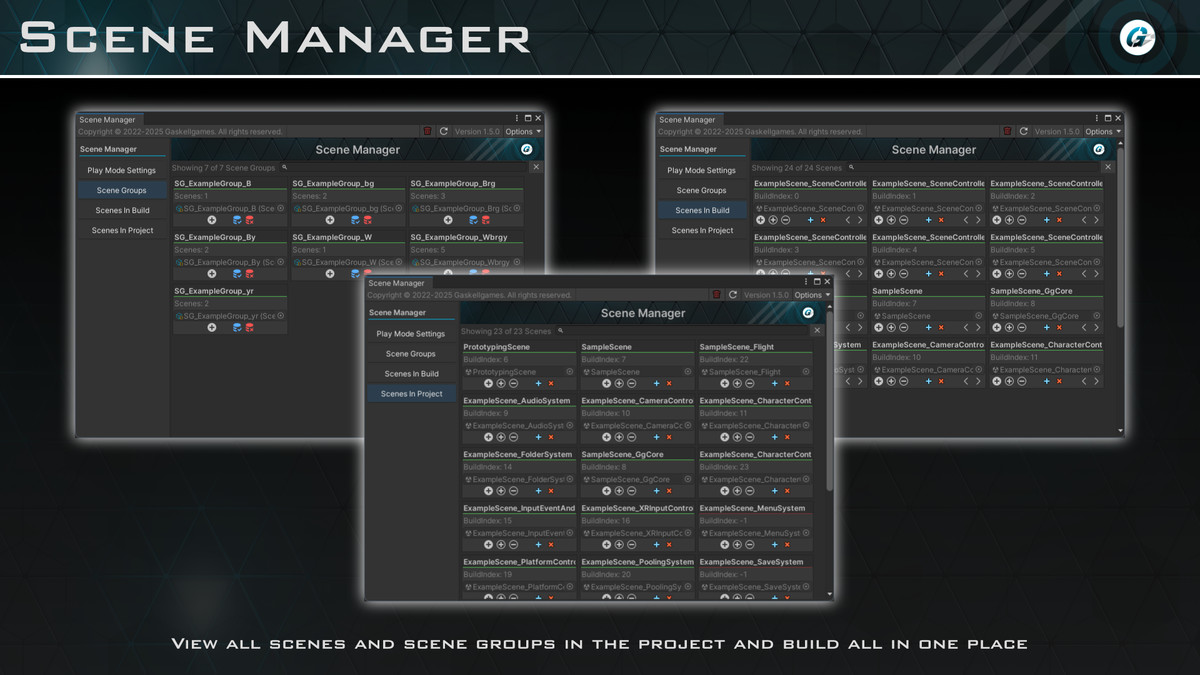The image size is (1200, 675).
Task: Click the minus circle icon on ExampleScene_AudioSystem
Action: [x=513, y=437]
